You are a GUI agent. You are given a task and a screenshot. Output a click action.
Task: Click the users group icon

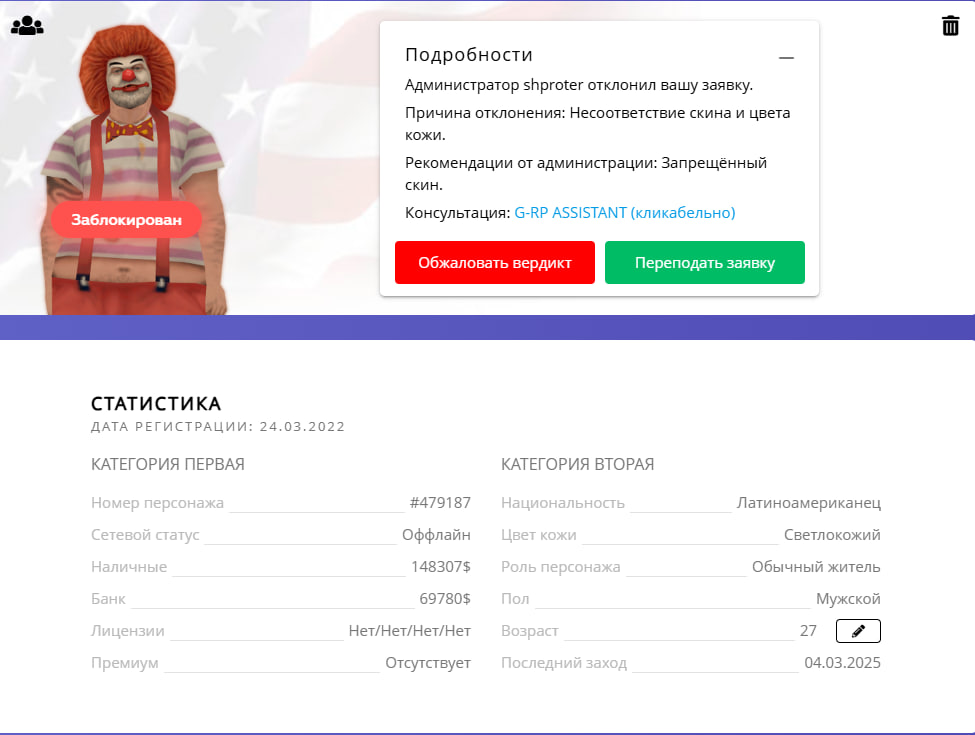(x=27, y=26)
